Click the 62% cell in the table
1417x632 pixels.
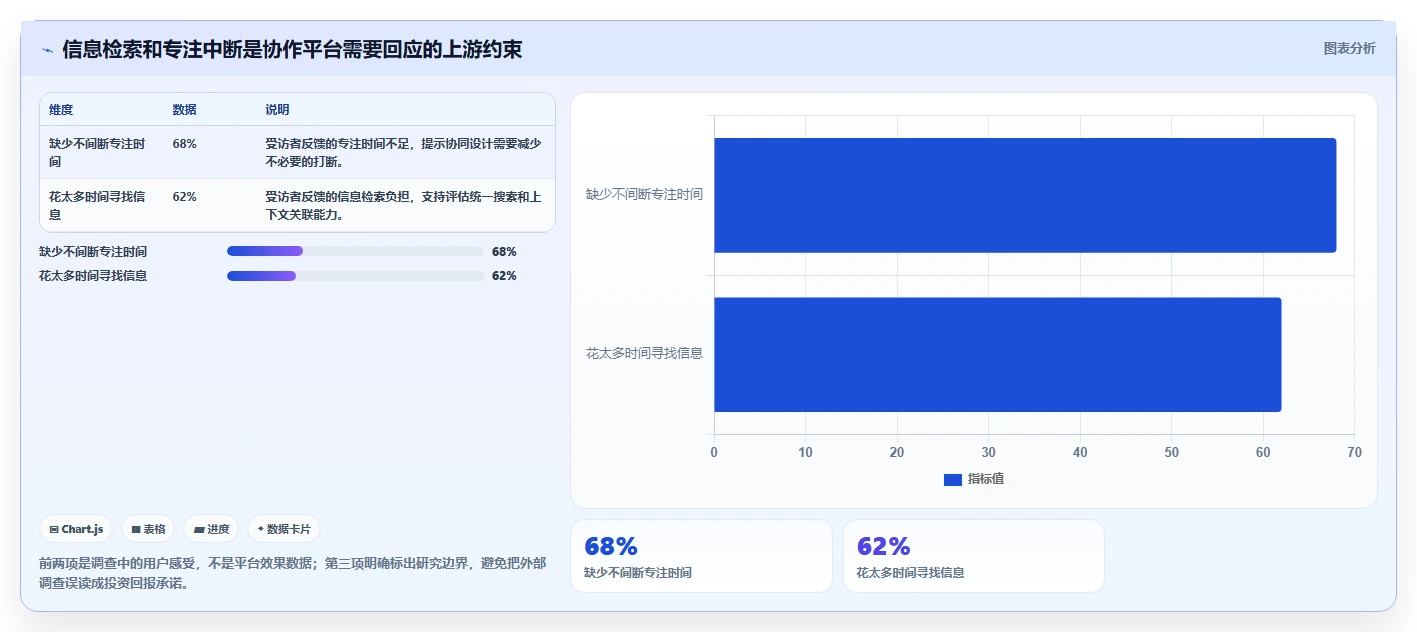(184, 197)
